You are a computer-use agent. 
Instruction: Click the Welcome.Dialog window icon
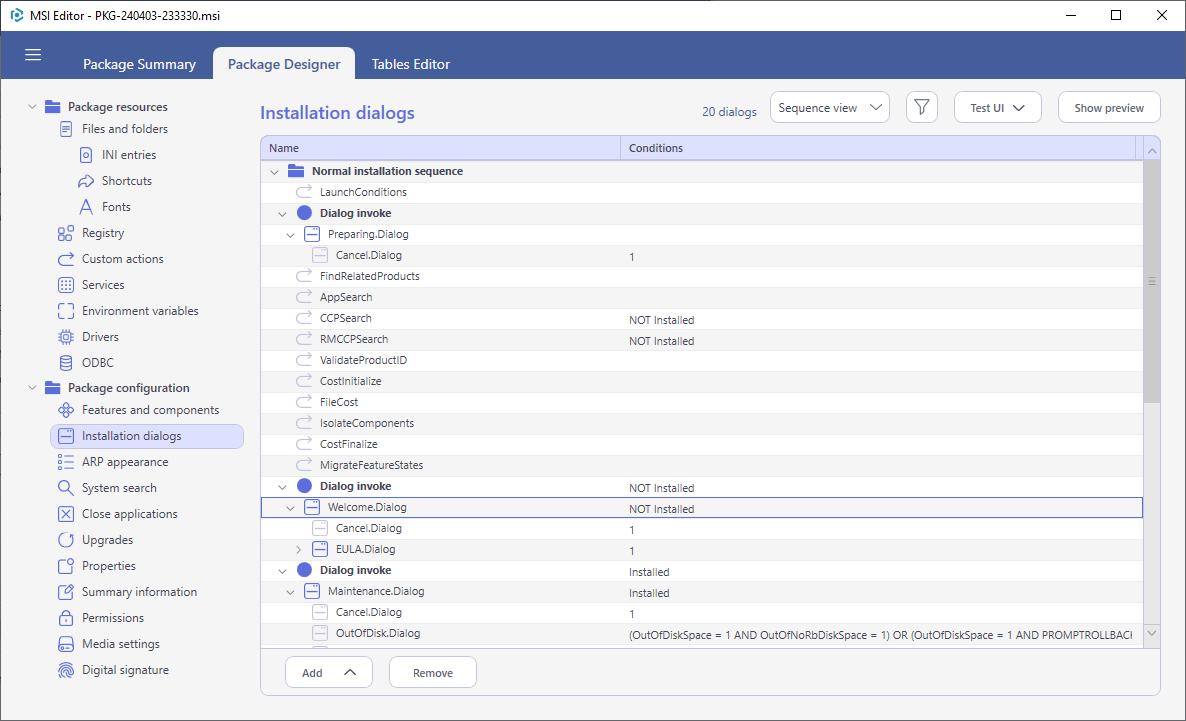312,507
